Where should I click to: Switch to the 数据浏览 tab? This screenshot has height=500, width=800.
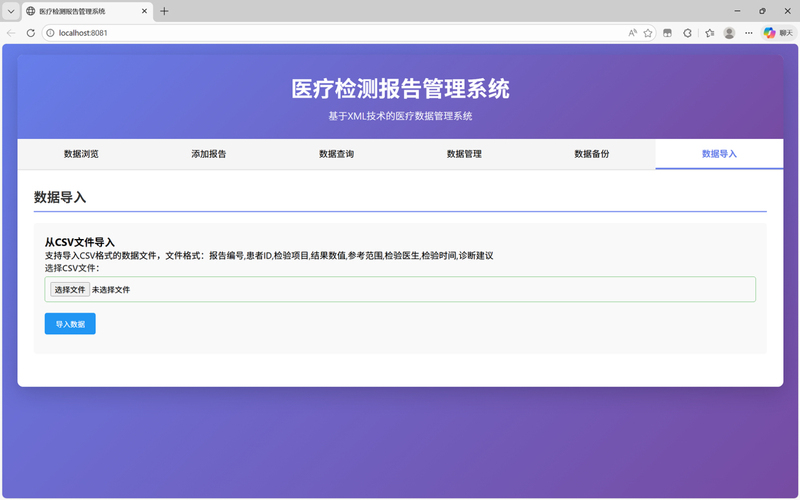click(81, 154)
